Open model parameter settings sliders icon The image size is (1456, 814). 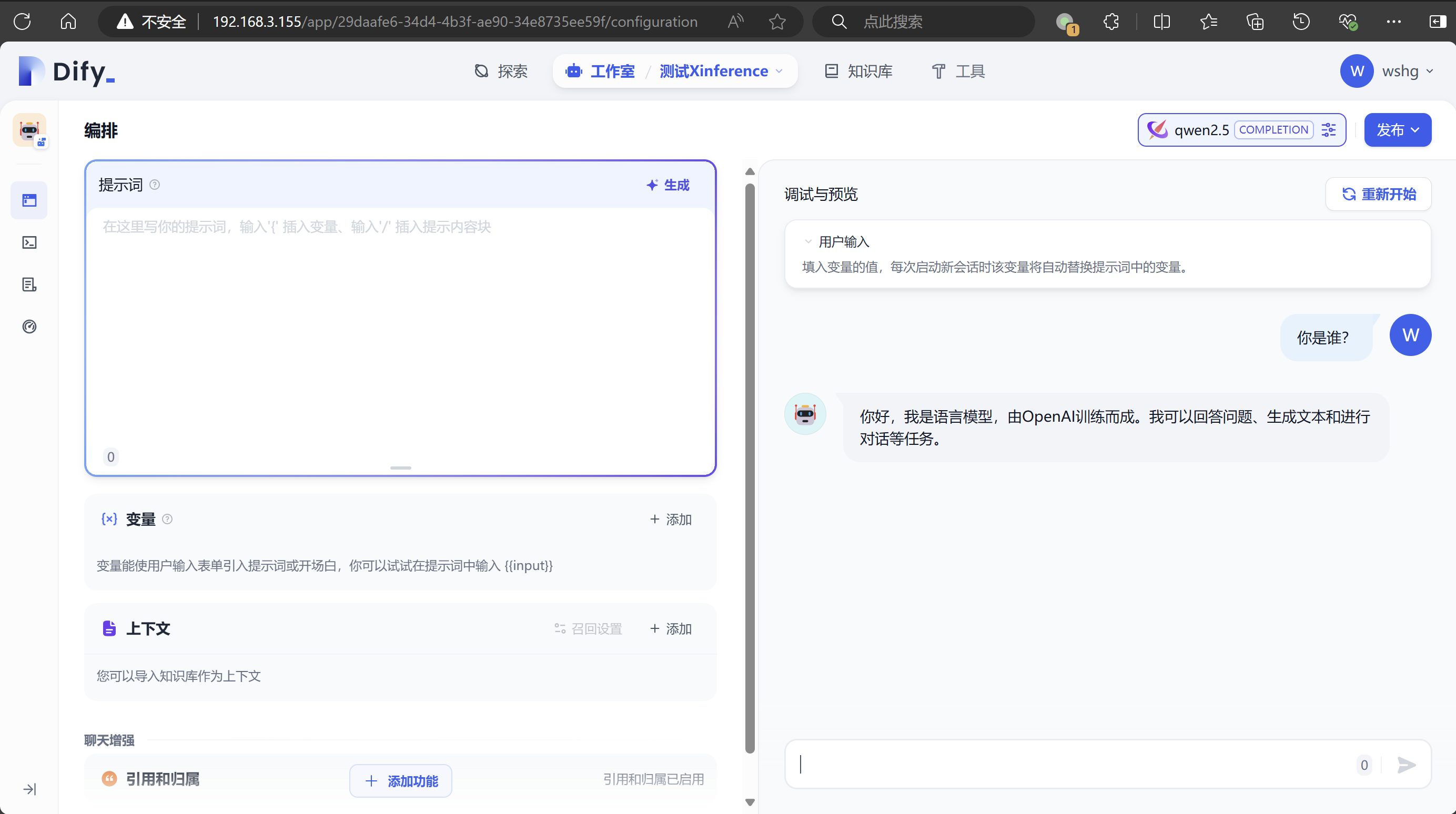pyautogui.click(x=1328, y=130)
